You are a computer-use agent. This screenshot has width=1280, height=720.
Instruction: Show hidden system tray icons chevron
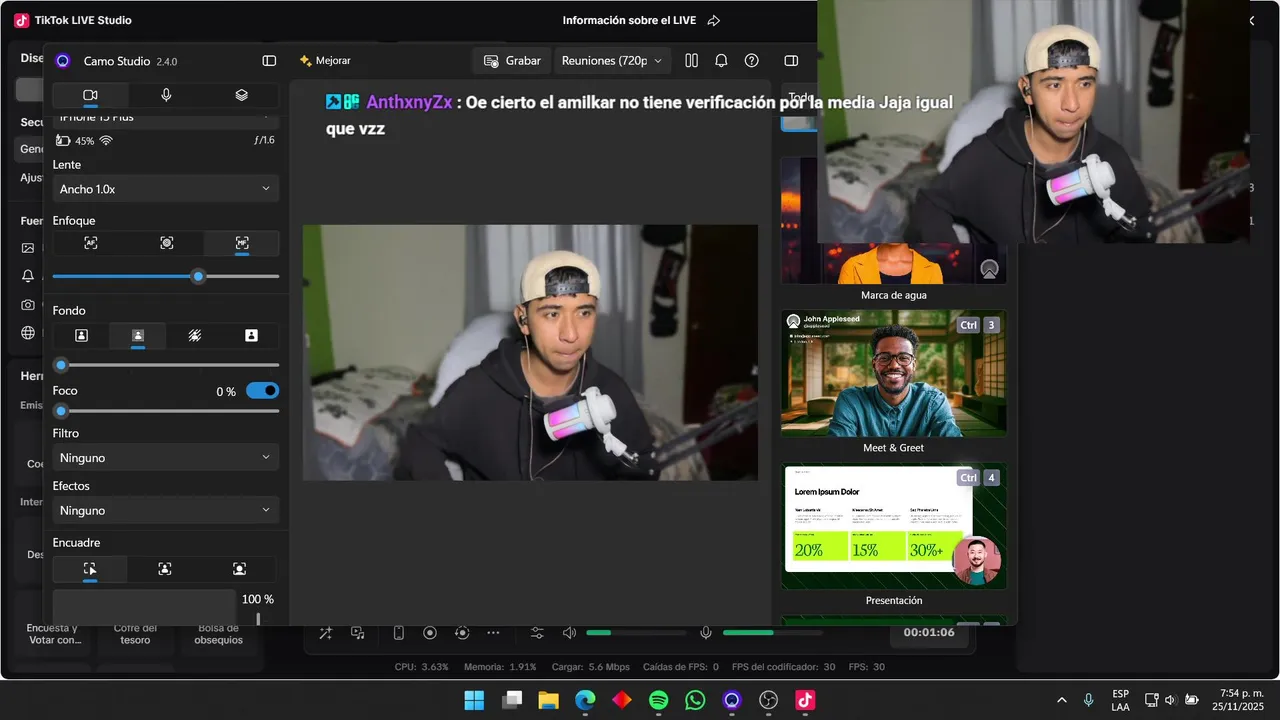coord(1061,700)
